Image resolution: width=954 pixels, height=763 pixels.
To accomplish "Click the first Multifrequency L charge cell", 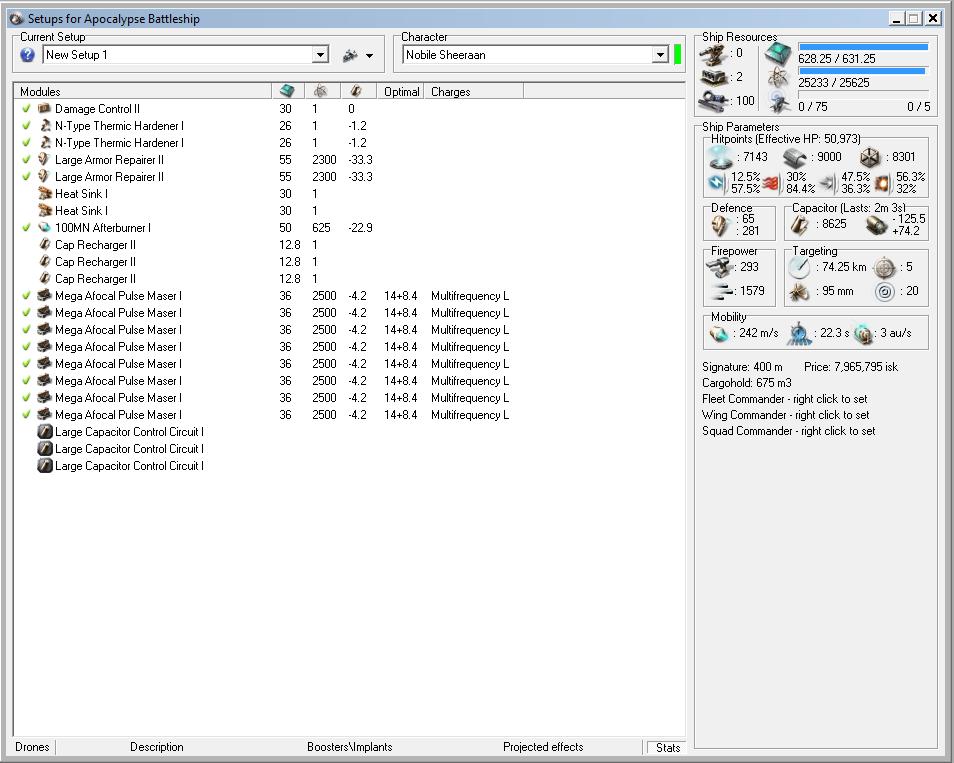I will point(470,296).
